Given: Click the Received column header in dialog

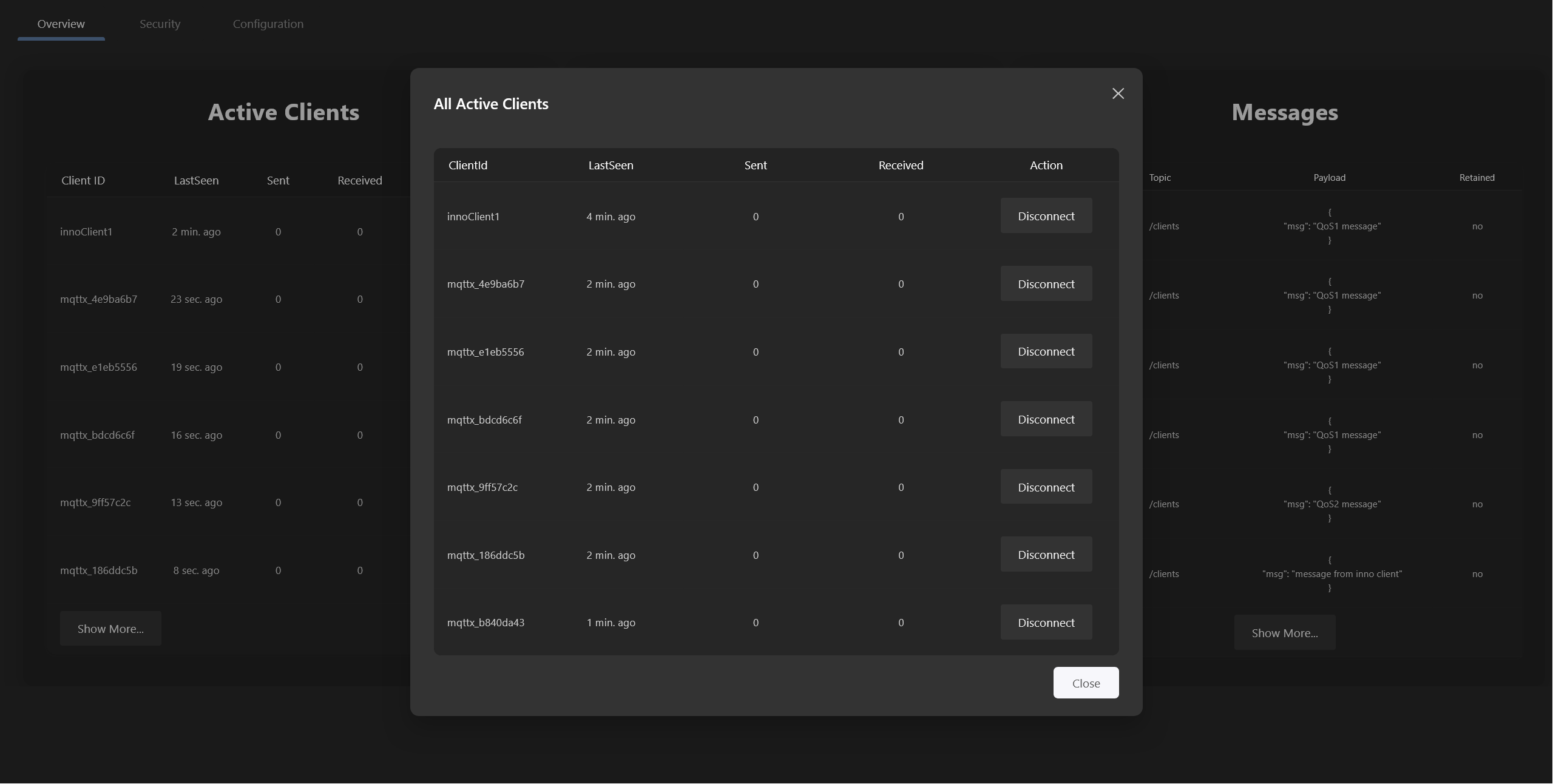Looking at the screenshot, I should [901, 165].
